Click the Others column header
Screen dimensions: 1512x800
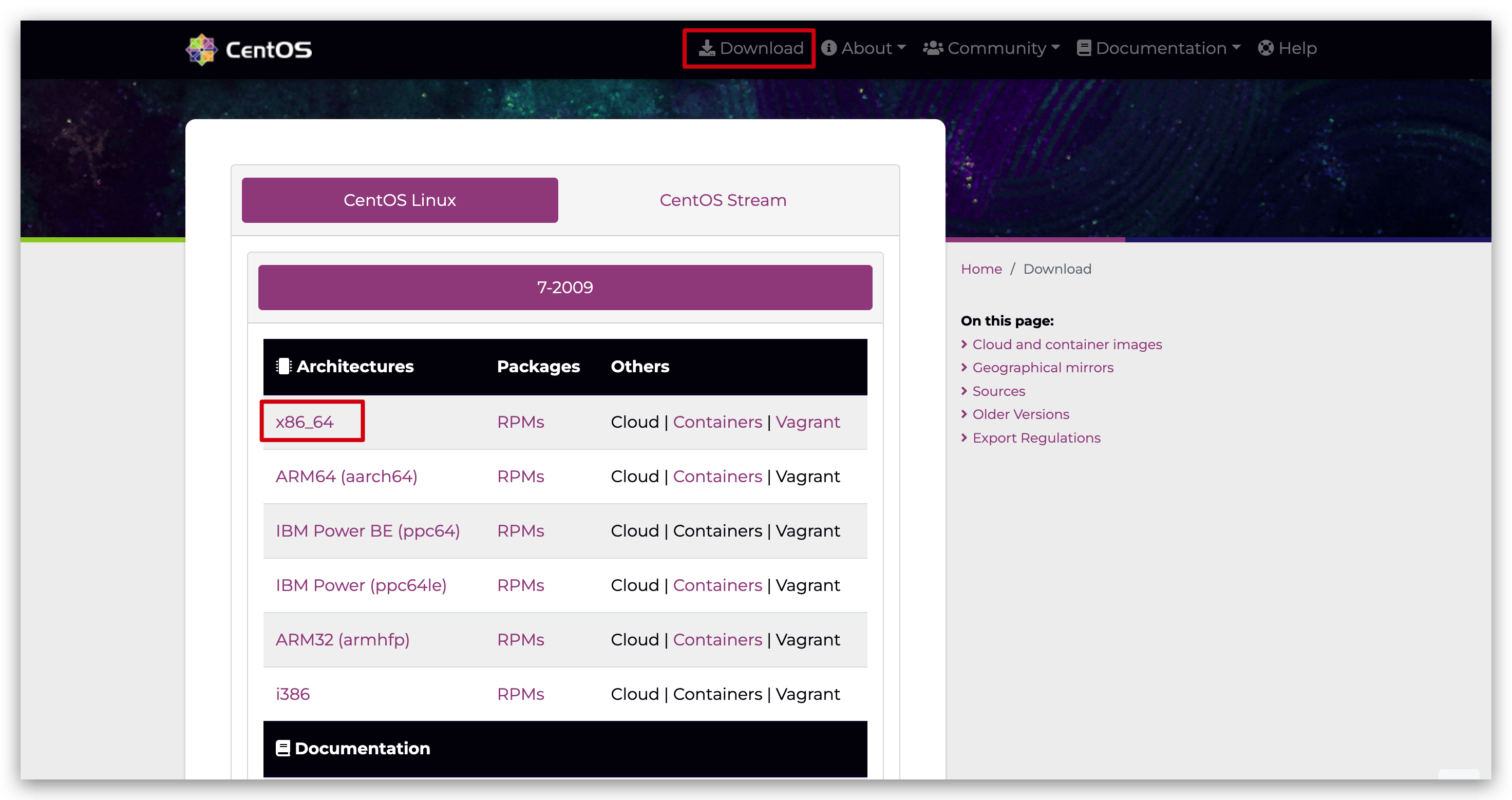coord(640,366)
